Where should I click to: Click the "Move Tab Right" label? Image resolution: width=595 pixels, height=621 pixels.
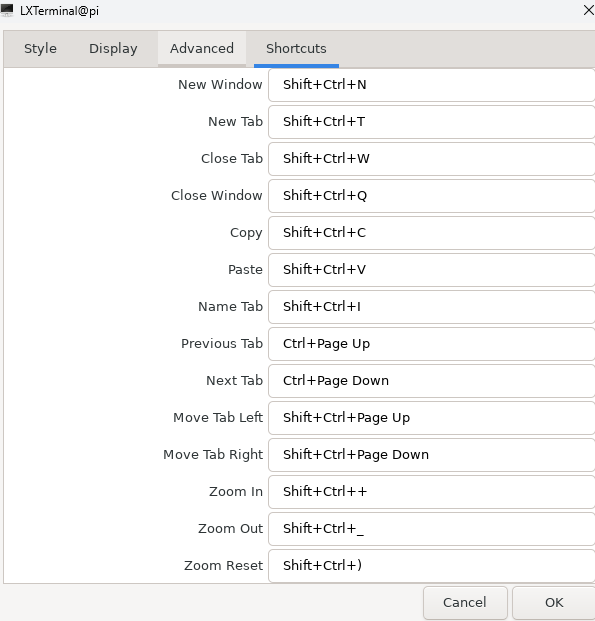point(213,455)
